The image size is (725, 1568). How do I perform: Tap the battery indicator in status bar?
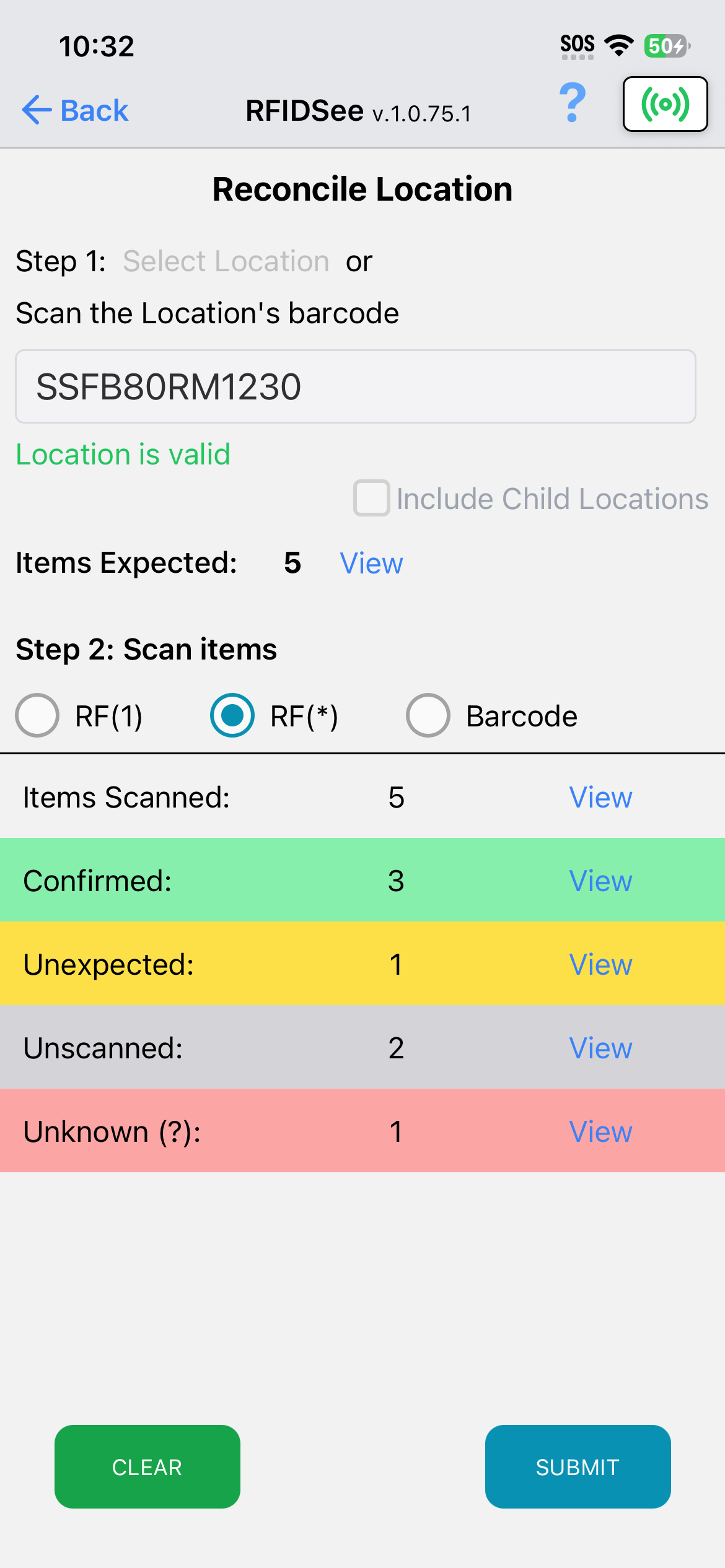point(667,46)
